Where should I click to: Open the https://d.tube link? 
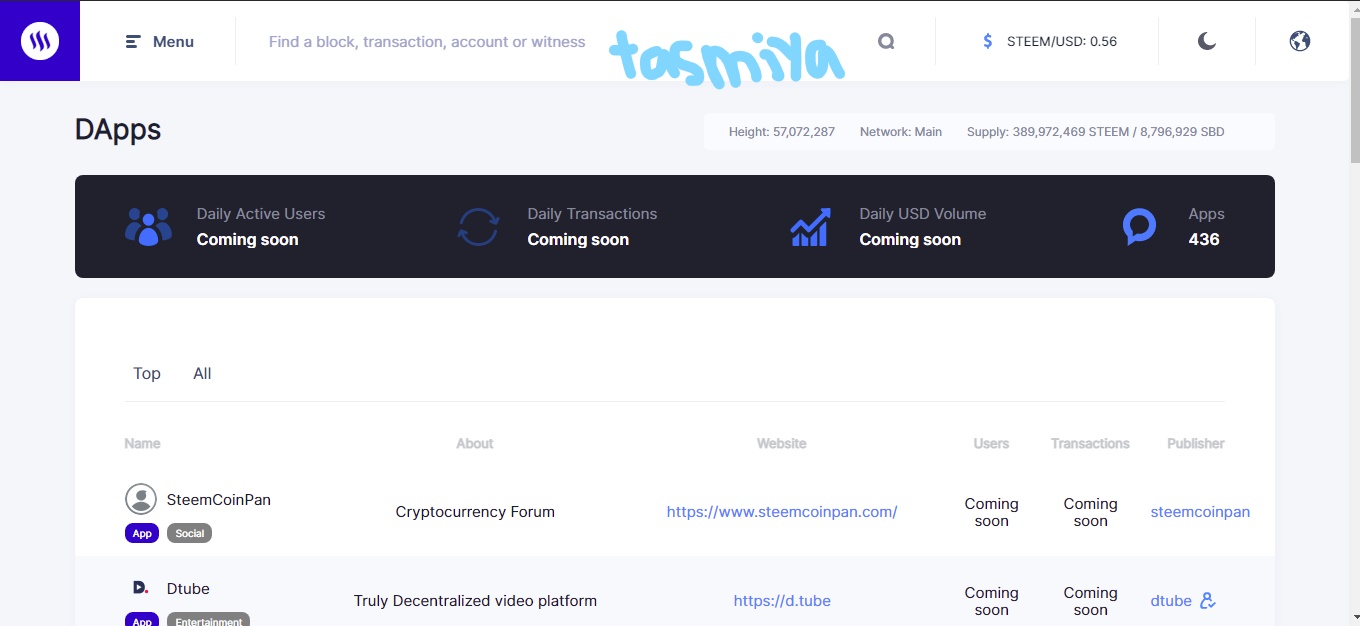(x=782, y=601)
